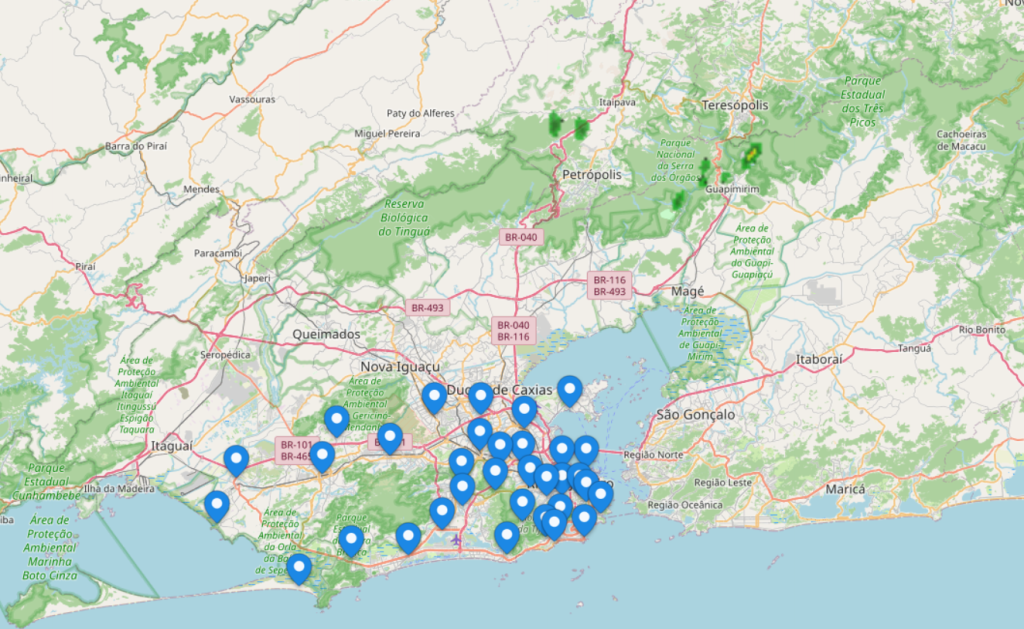Click the purple airport plane symbol
This screenshot has width=1024, height=629.
point(456,540)
